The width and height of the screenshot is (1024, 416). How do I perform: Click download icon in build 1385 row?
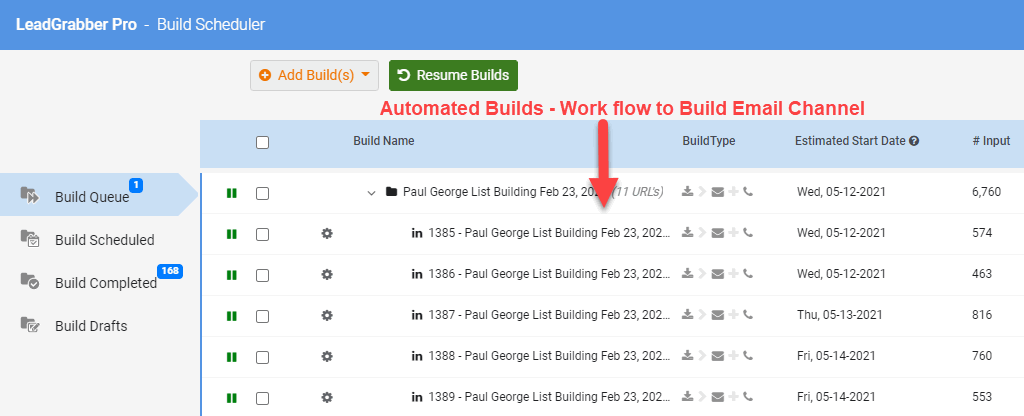[687, 232]
